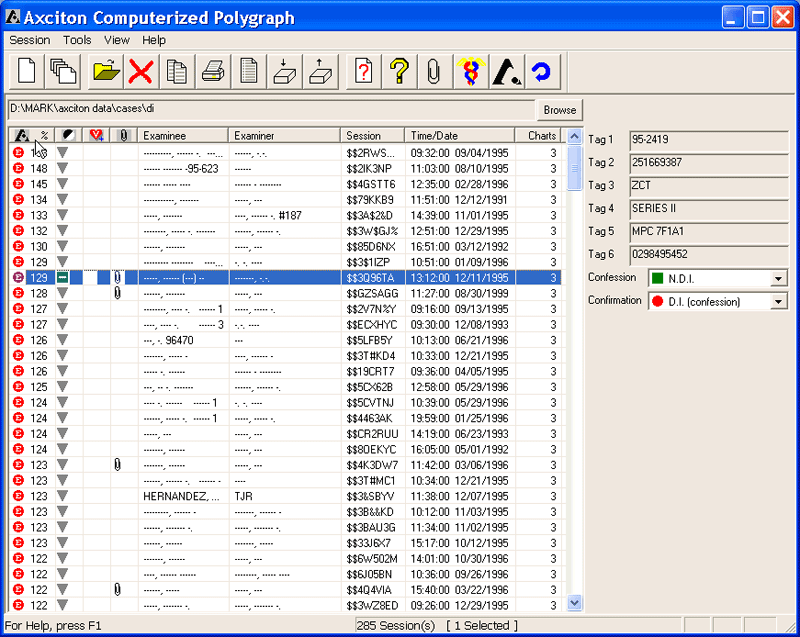This screenshot has height=637, width=800.
Task: Select session $$85D6NX
Action: coord(286,246)
